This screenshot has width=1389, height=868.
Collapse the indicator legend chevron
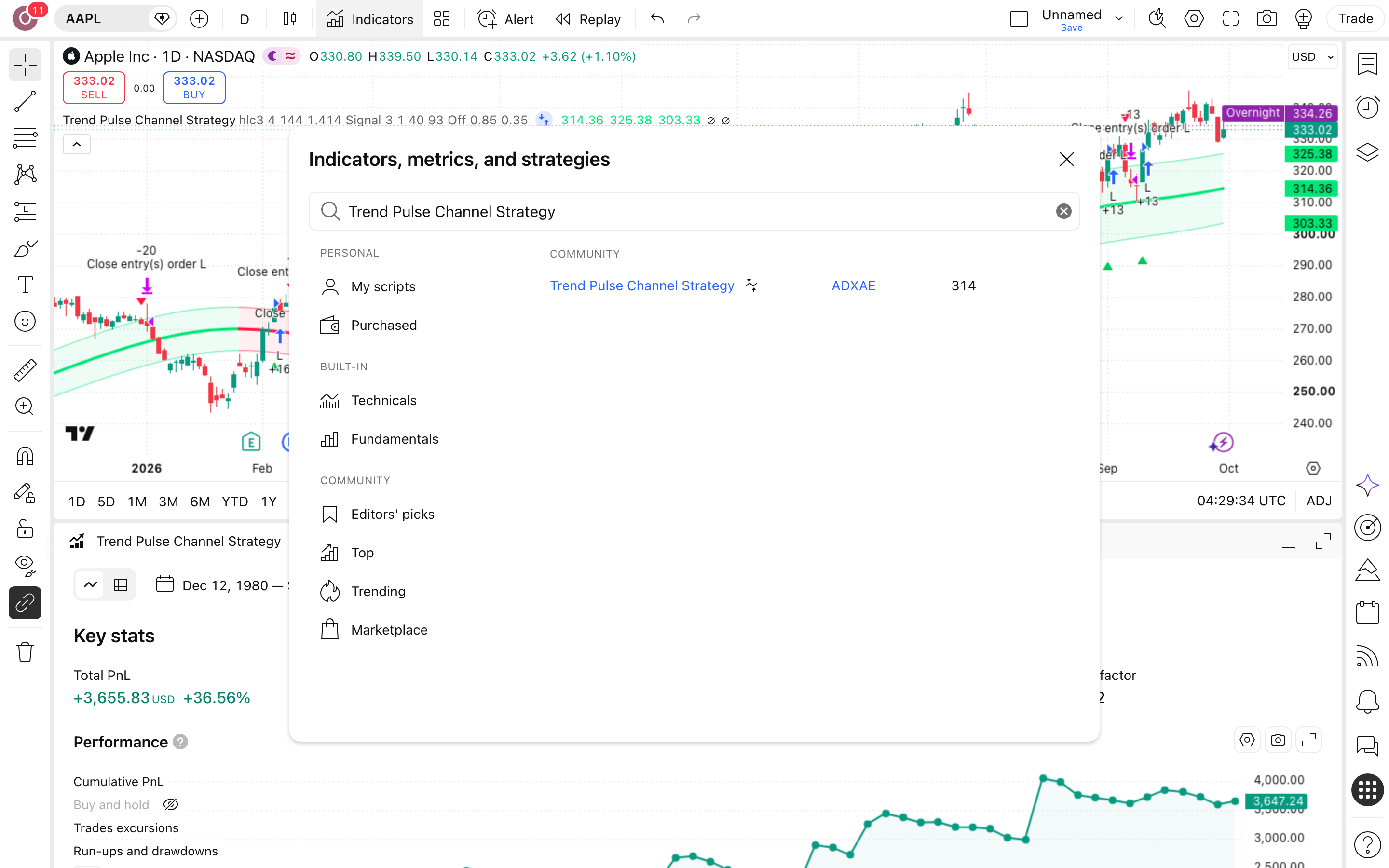[x=76, y=145]
